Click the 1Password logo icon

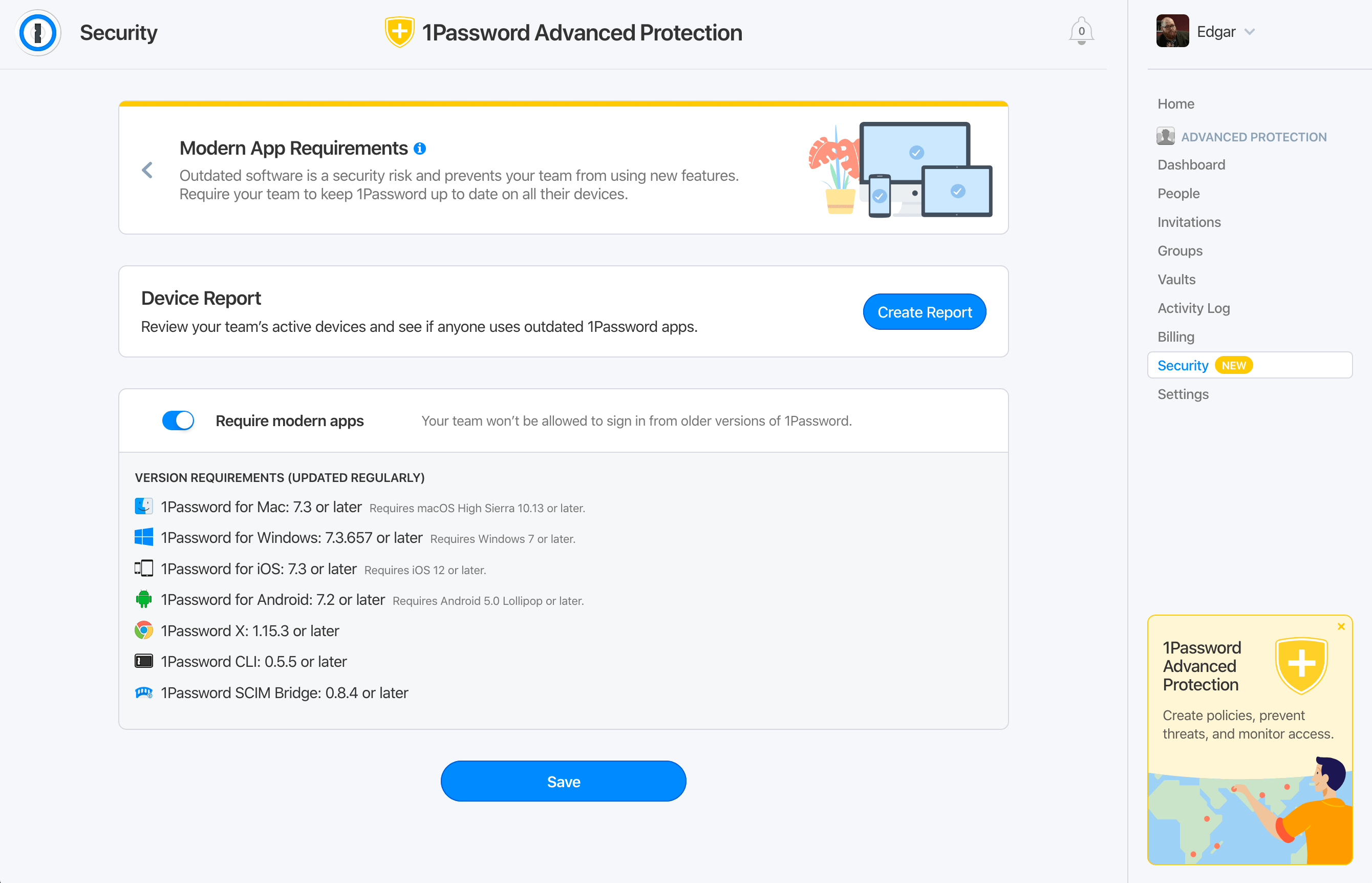click(37, 33)
